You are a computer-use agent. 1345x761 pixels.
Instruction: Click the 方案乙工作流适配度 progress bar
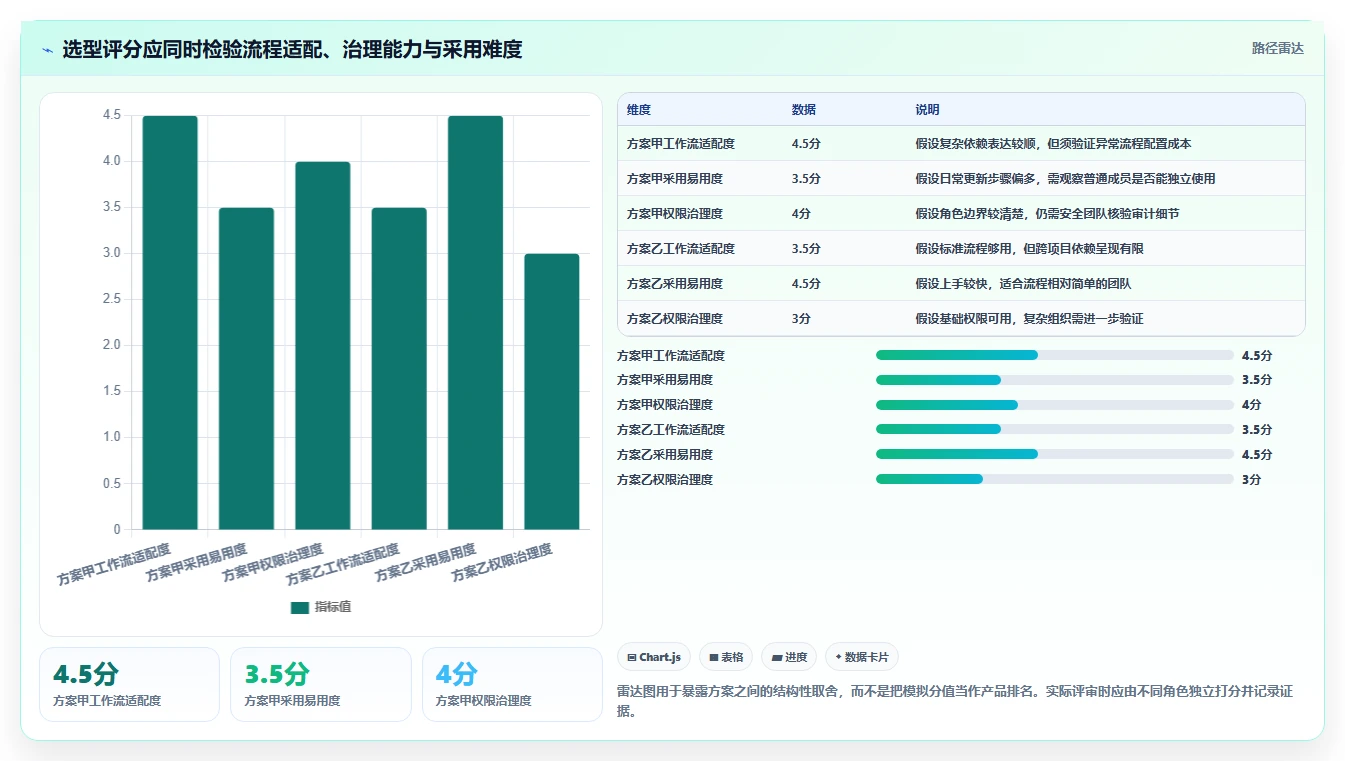click(1055, 429)
